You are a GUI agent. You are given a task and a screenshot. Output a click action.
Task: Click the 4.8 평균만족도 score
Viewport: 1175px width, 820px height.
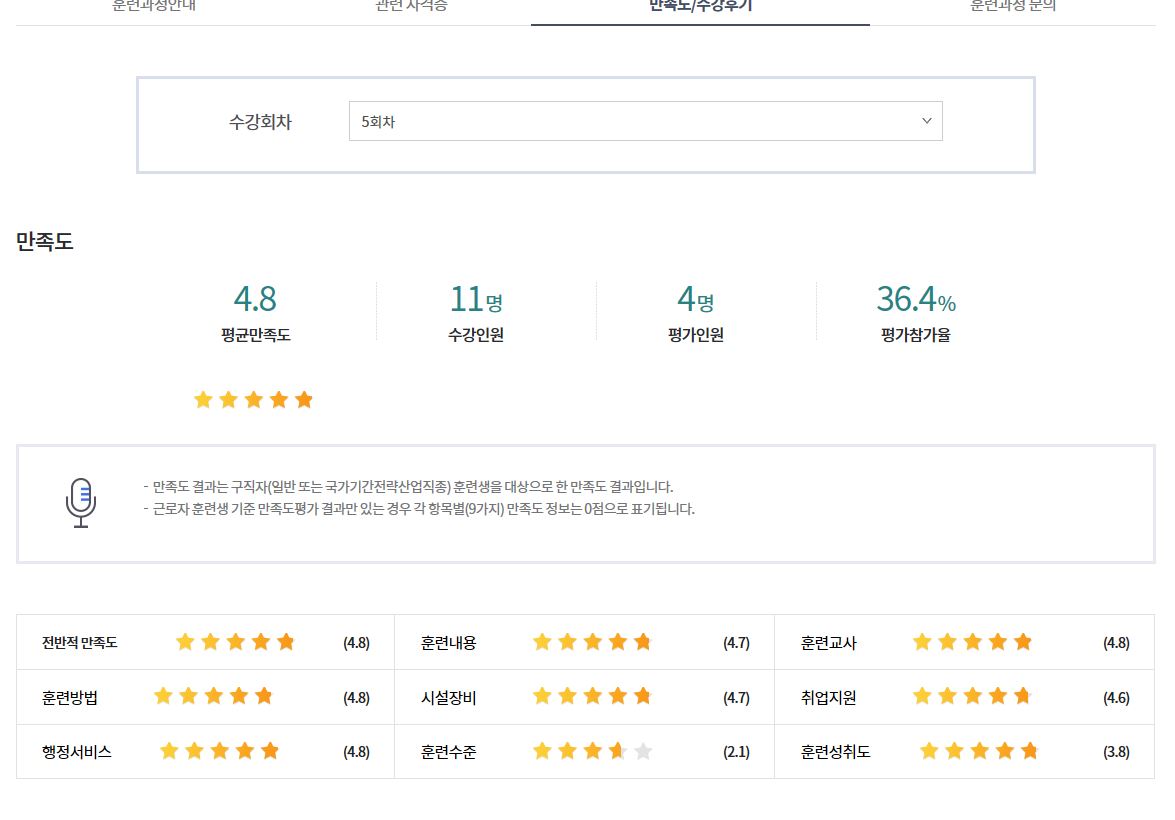pyautogui.click(x=255, y=299)
